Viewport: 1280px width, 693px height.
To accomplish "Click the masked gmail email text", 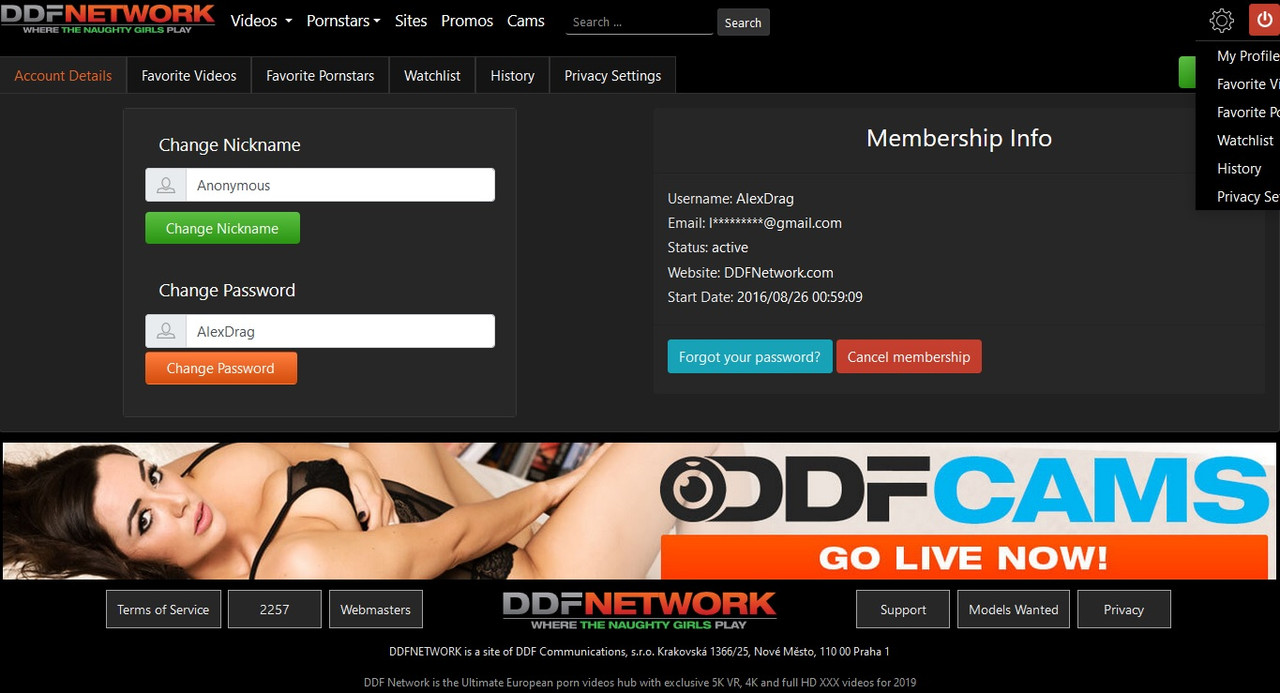I will 755,223.
